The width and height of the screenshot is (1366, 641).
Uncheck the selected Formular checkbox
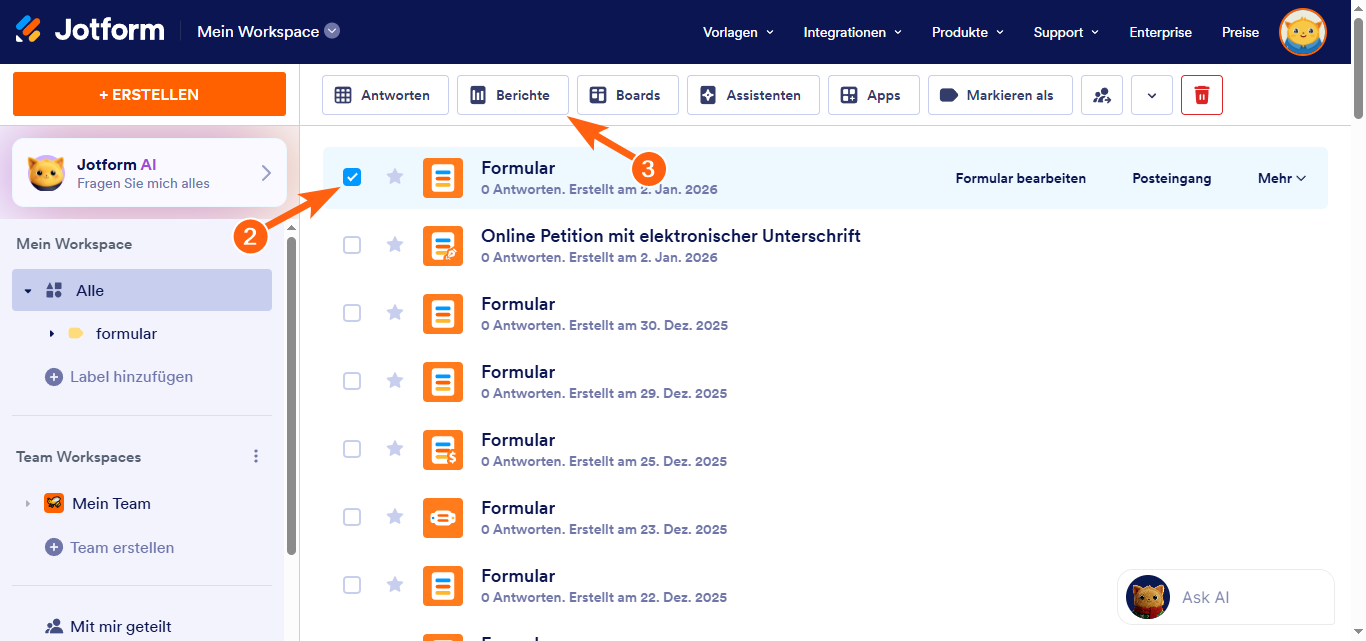coord(352,177)
